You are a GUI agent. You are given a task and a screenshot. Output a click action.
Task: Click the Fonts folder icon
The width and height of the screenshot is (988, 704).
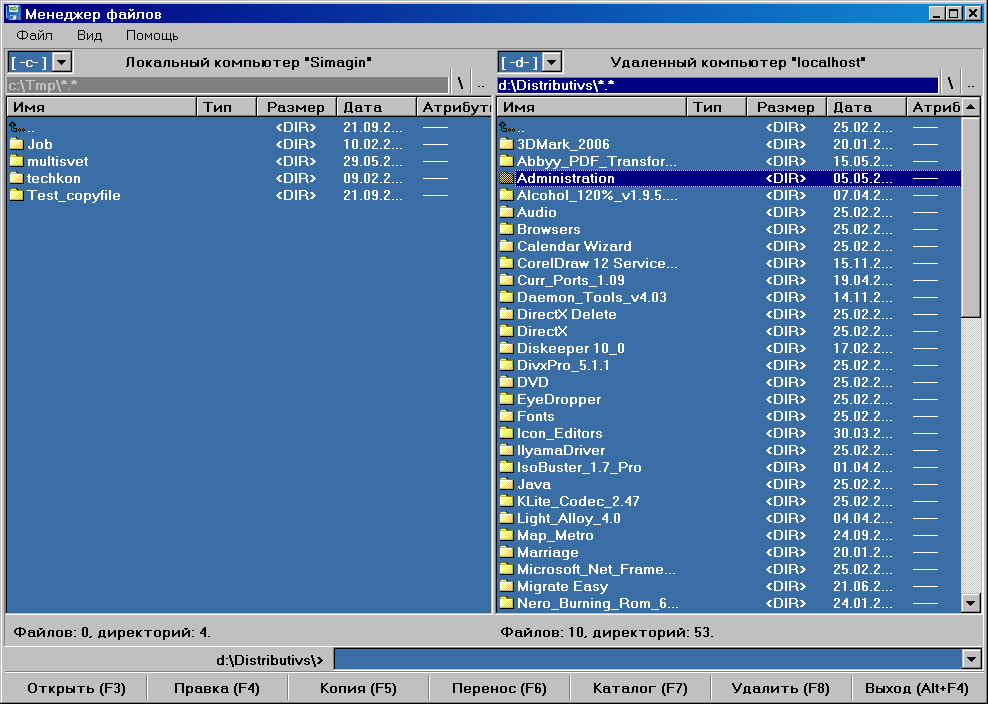pyautogui.click(x=507, y=417)
